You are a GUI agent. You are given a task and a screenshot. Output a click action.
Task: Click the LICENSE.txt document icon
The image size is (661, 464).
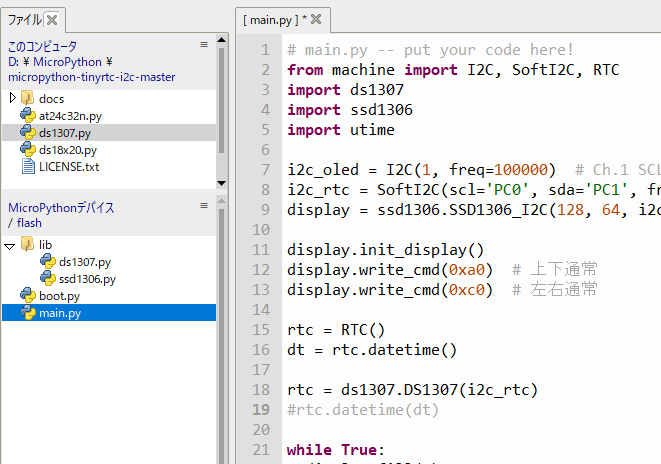pos(28,166)
